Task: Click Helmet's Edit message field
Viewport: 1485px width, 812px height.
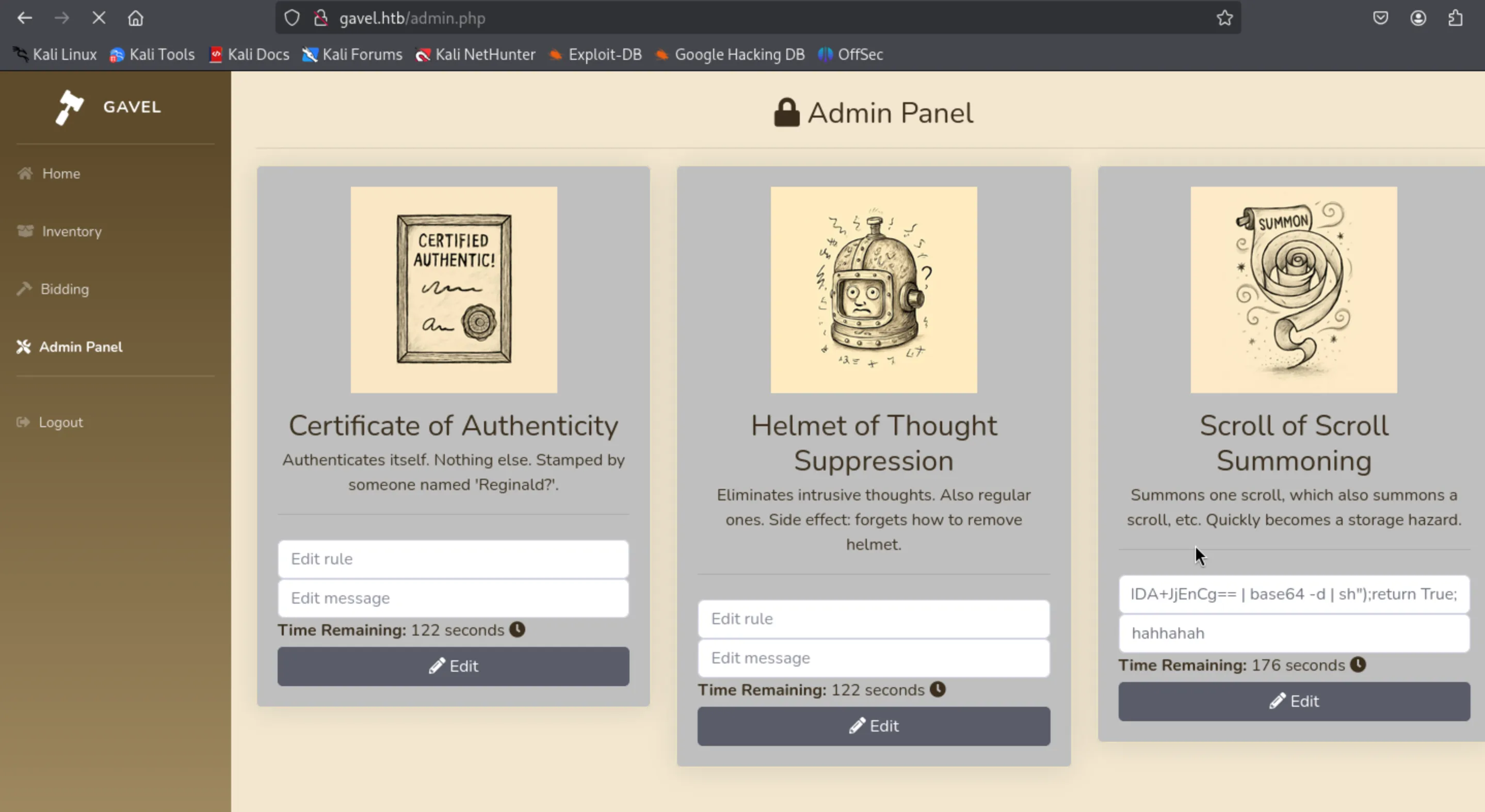Action: pos(874,658)
